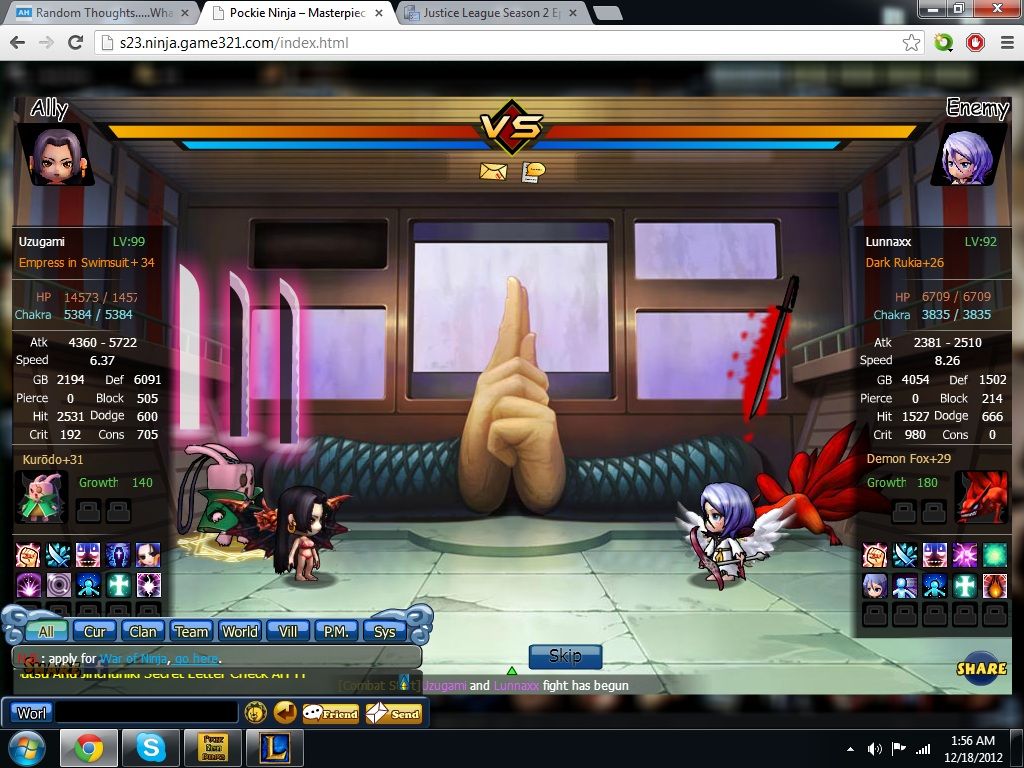
Task: Show hidden system tray icons
Action: [850, 749]
